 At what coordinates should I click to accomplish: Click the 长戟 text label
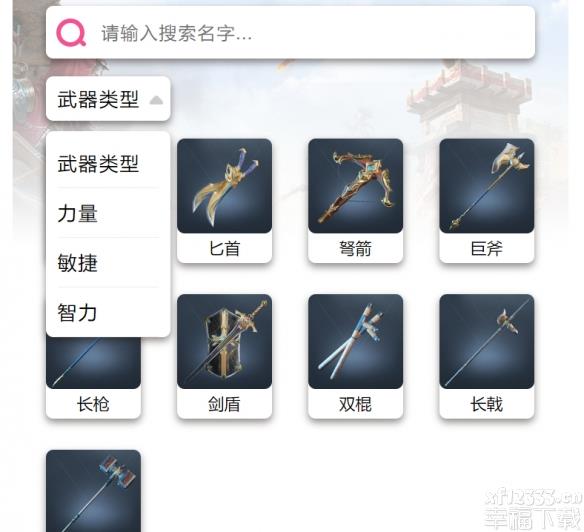click(x=487, y=404)
